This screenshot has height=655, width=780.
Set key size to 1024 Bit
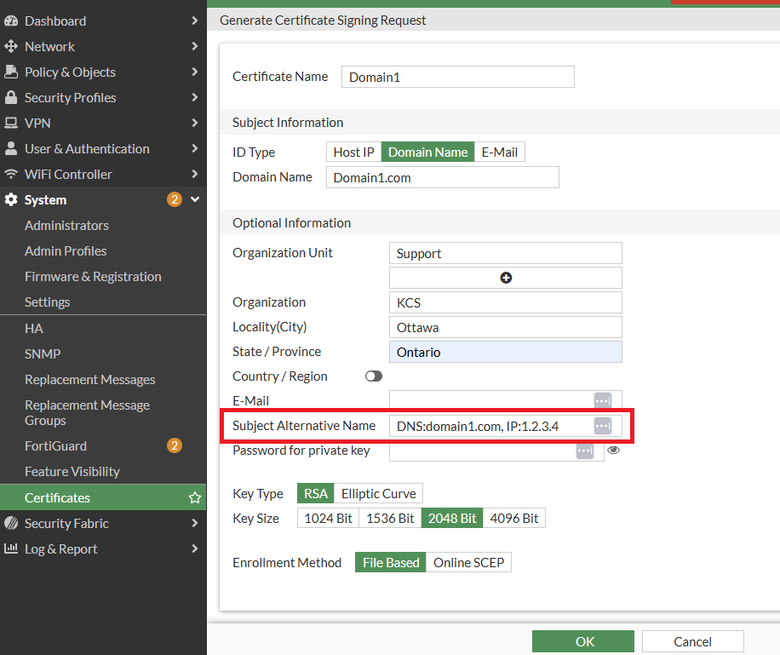pos(328,518)
